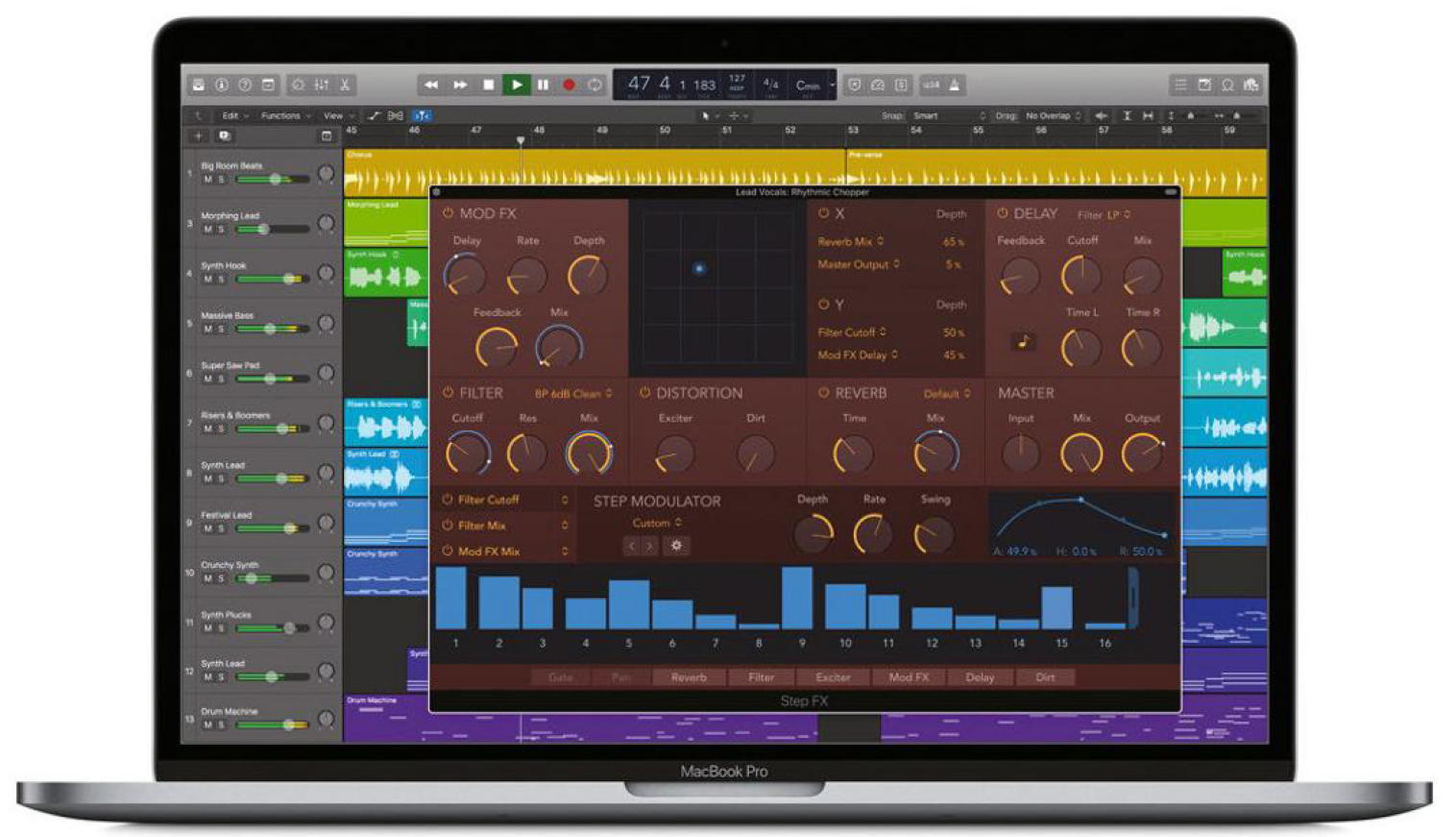This screenshot has height=837, width=1456.
Task: Click the Drum Machine track volume slider
Action: (x=273, y=725)
